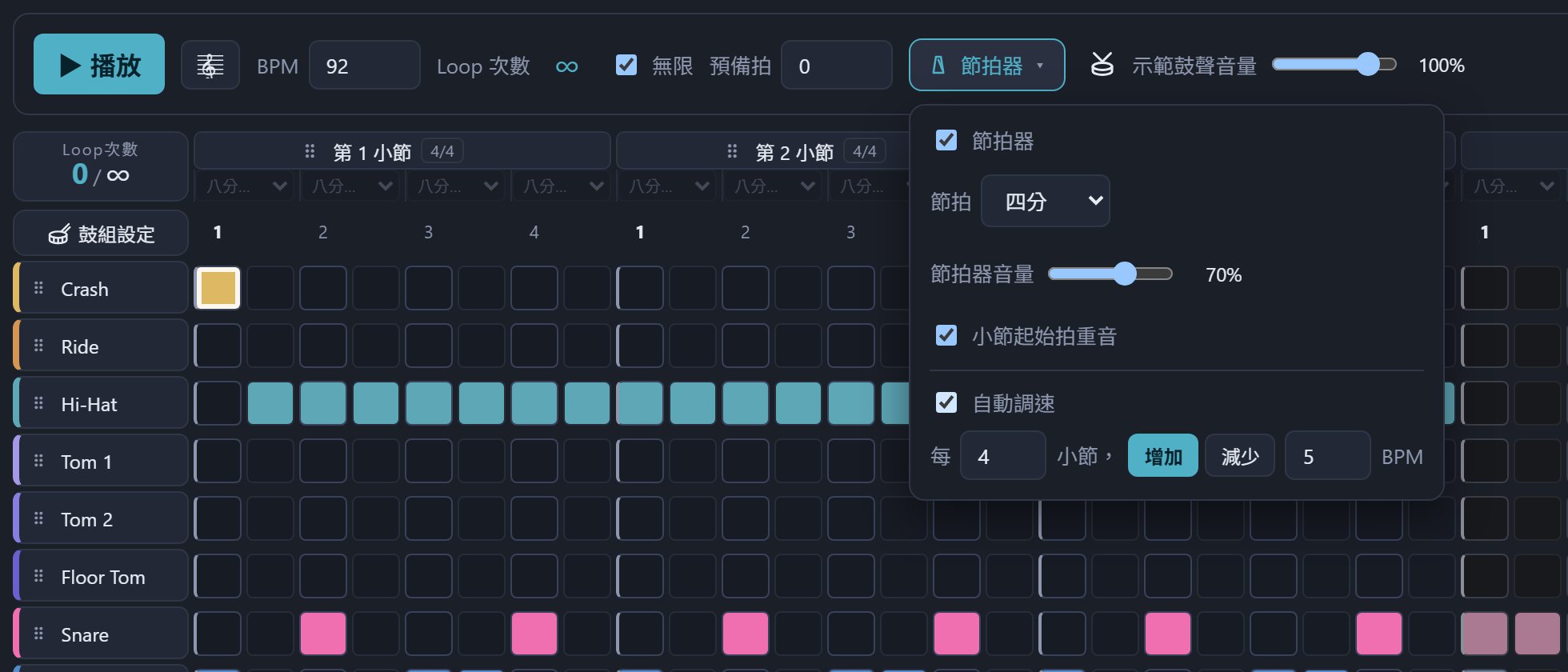Screen dimensions: 1568x672
Task: Click the 每 4 小節 measure count field
Action: (x=1003, y=456)
